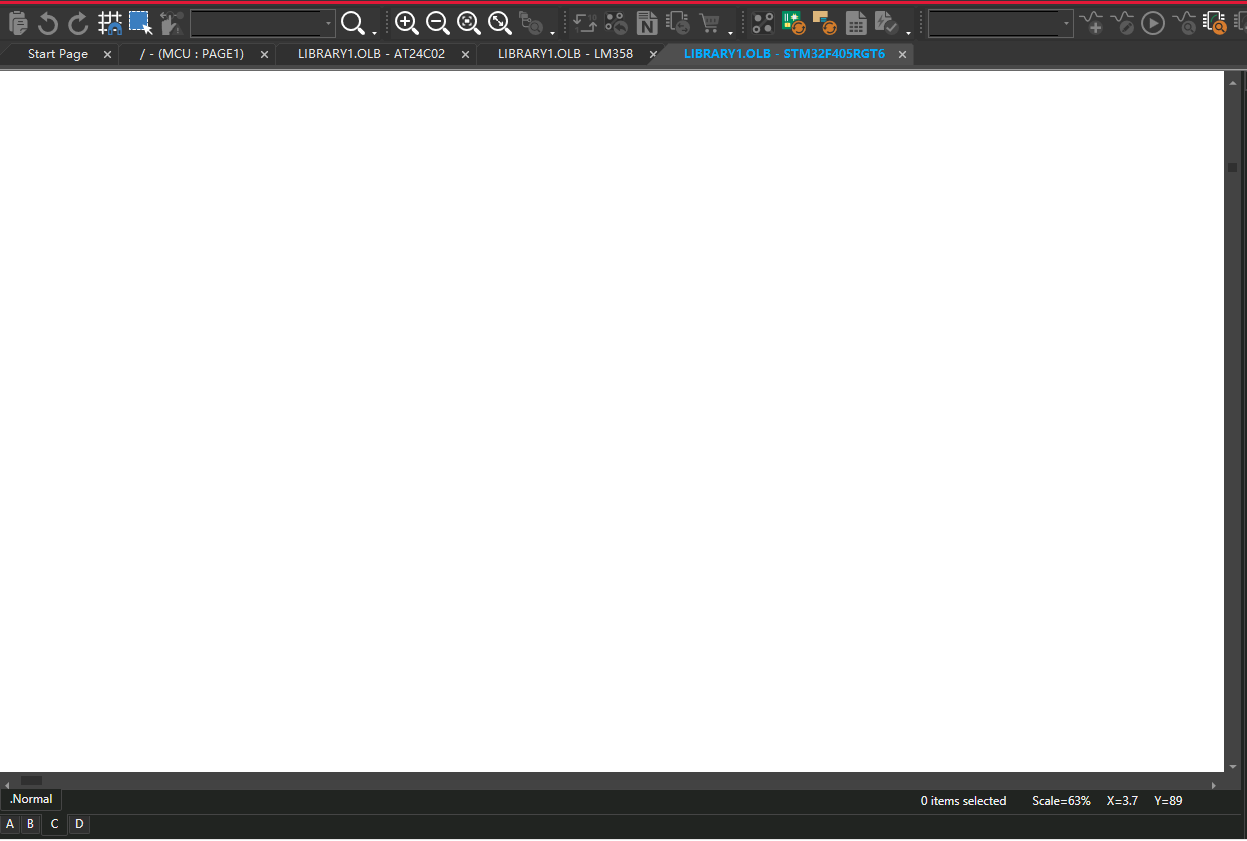The image size is (1247, 841).
Task: Click the chip inspect icon
Action: point(1215,23)
